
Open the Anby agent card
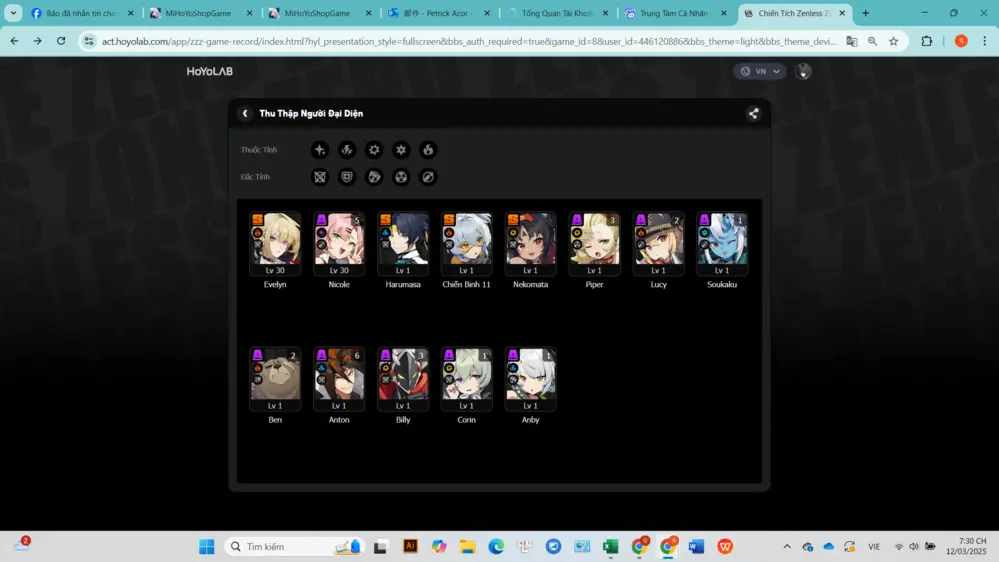530,379
